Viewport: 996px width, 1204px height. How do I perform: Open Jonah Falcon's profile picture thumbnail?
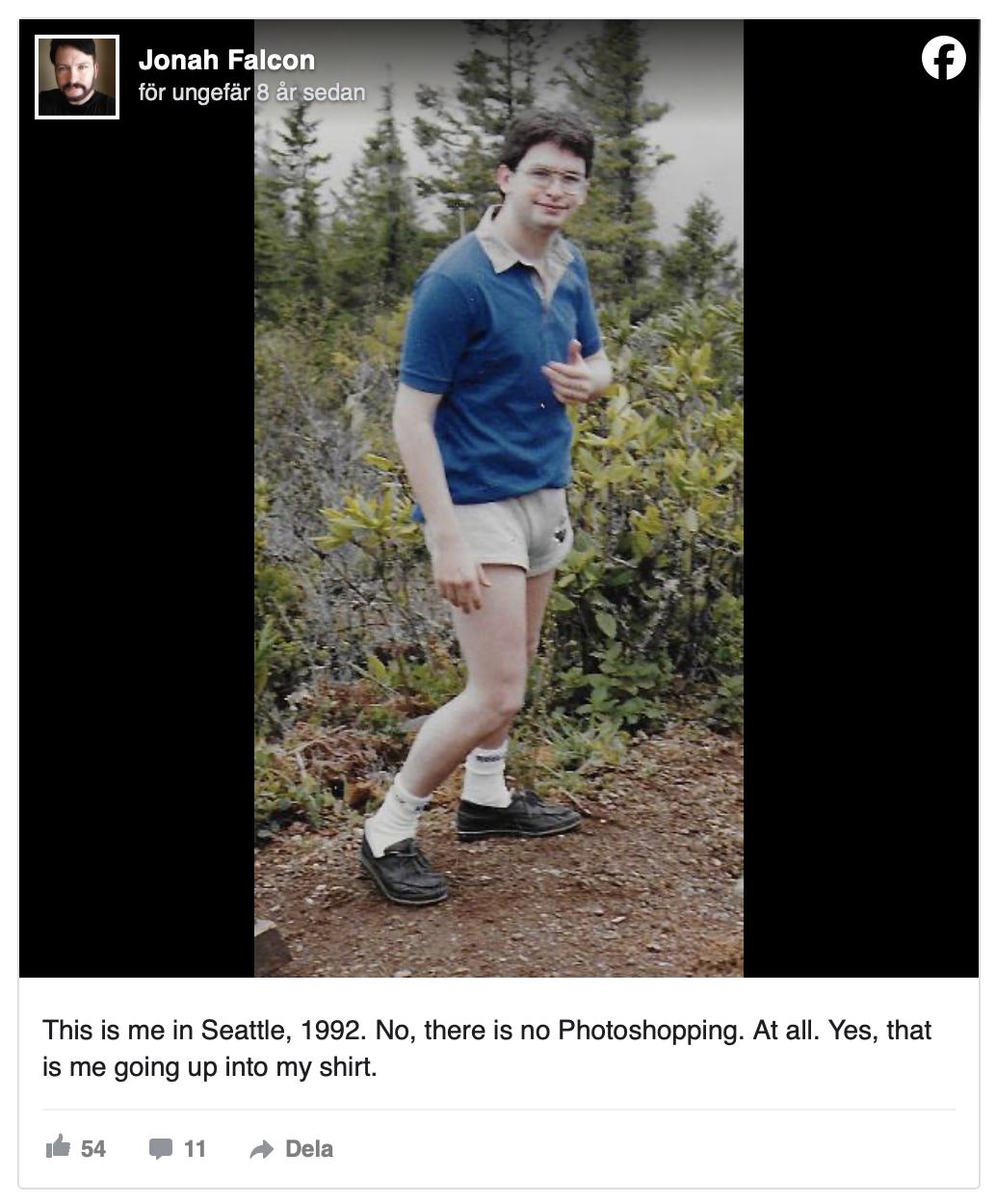[x=77, y=77]
